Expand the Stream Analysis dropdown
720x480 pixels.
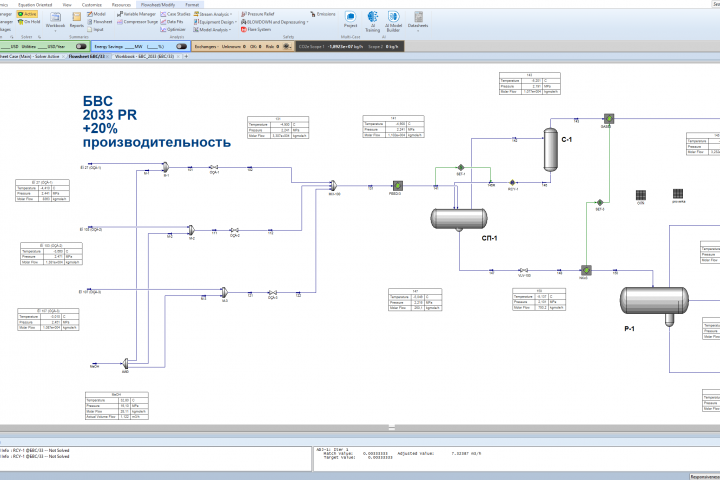[x=213, y=14]
